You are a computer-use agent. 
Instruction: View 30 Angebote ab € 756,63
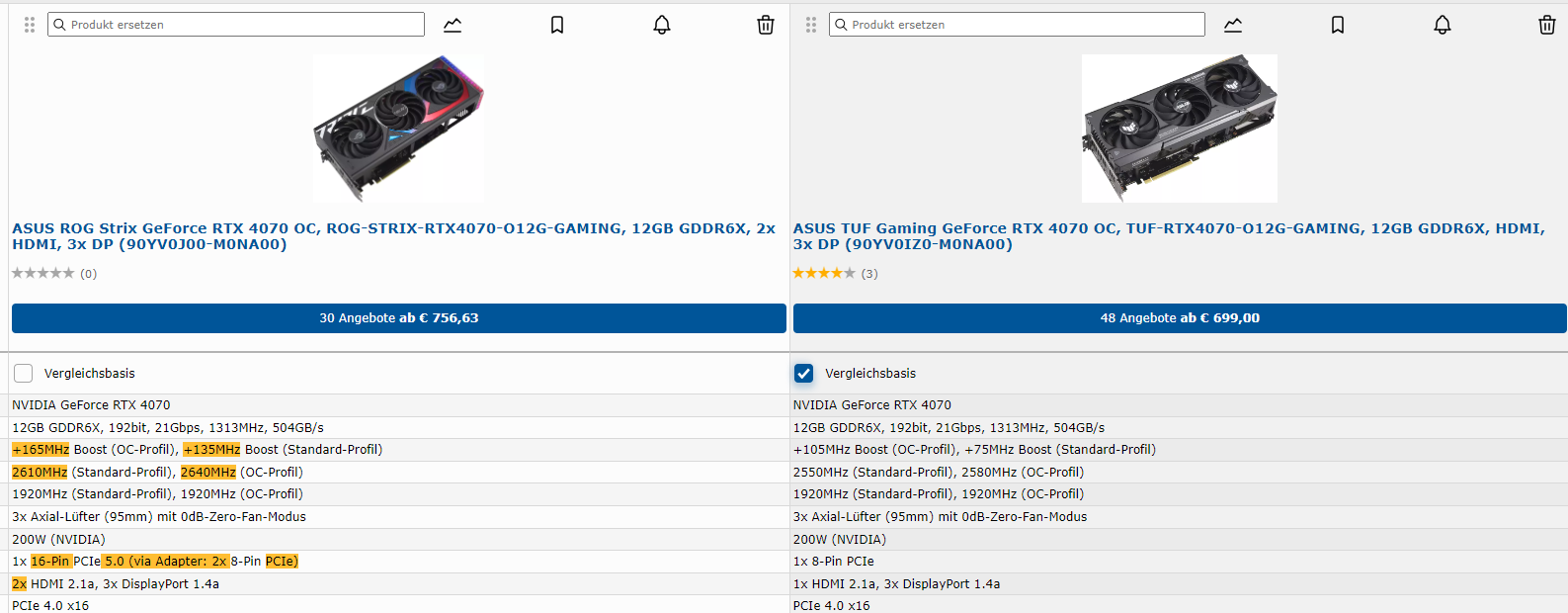pos(399,318)
